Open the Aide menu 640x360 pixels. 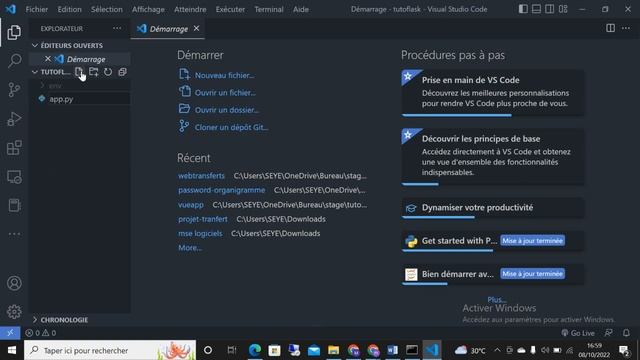click(x=301, y=9)
